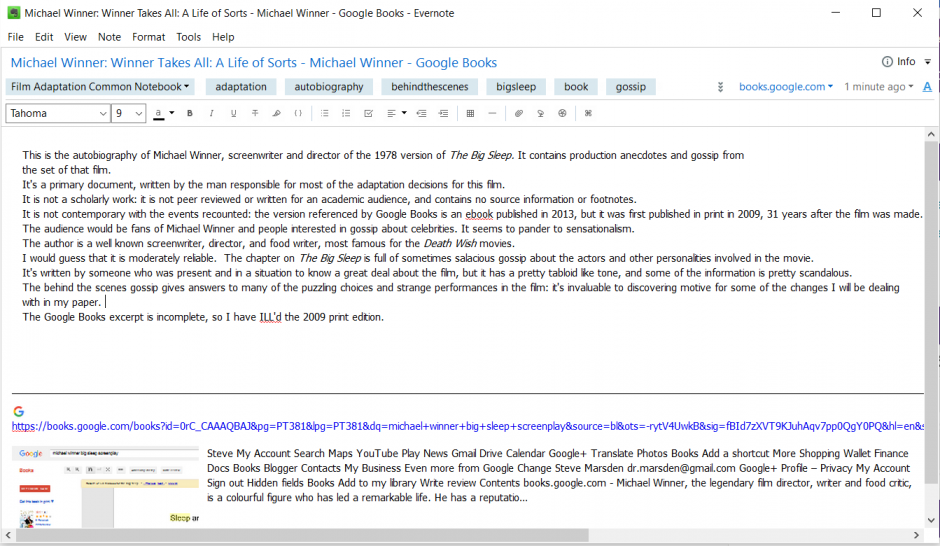940x546 pixels.
Task: Click the 'gossip' tag
Action: tap(631, 87)
